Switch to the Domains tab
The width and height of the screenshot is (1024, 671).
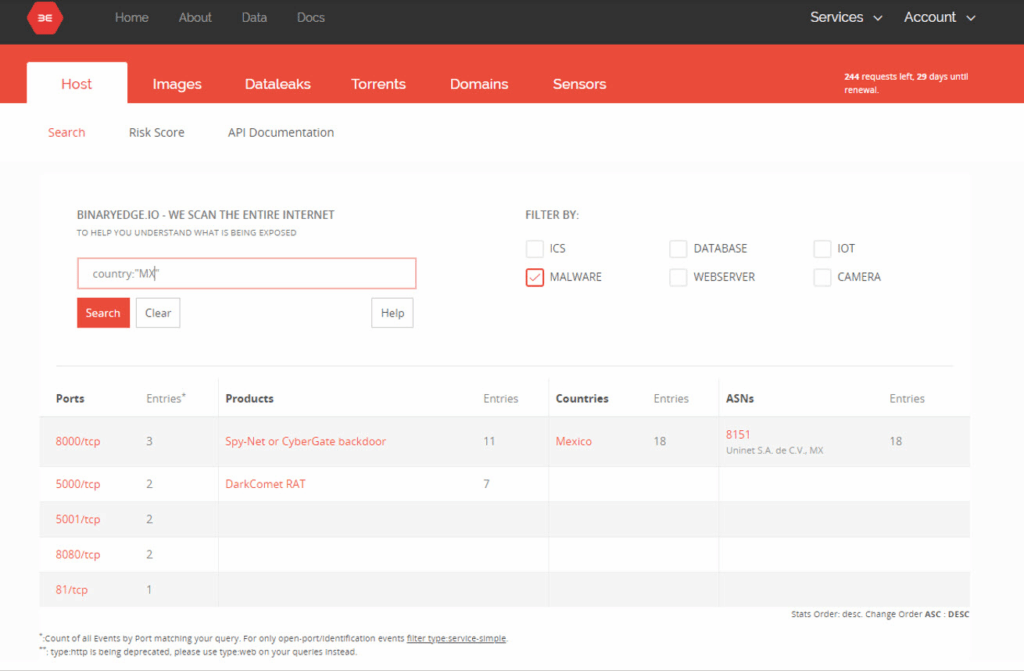coord(479,84)
